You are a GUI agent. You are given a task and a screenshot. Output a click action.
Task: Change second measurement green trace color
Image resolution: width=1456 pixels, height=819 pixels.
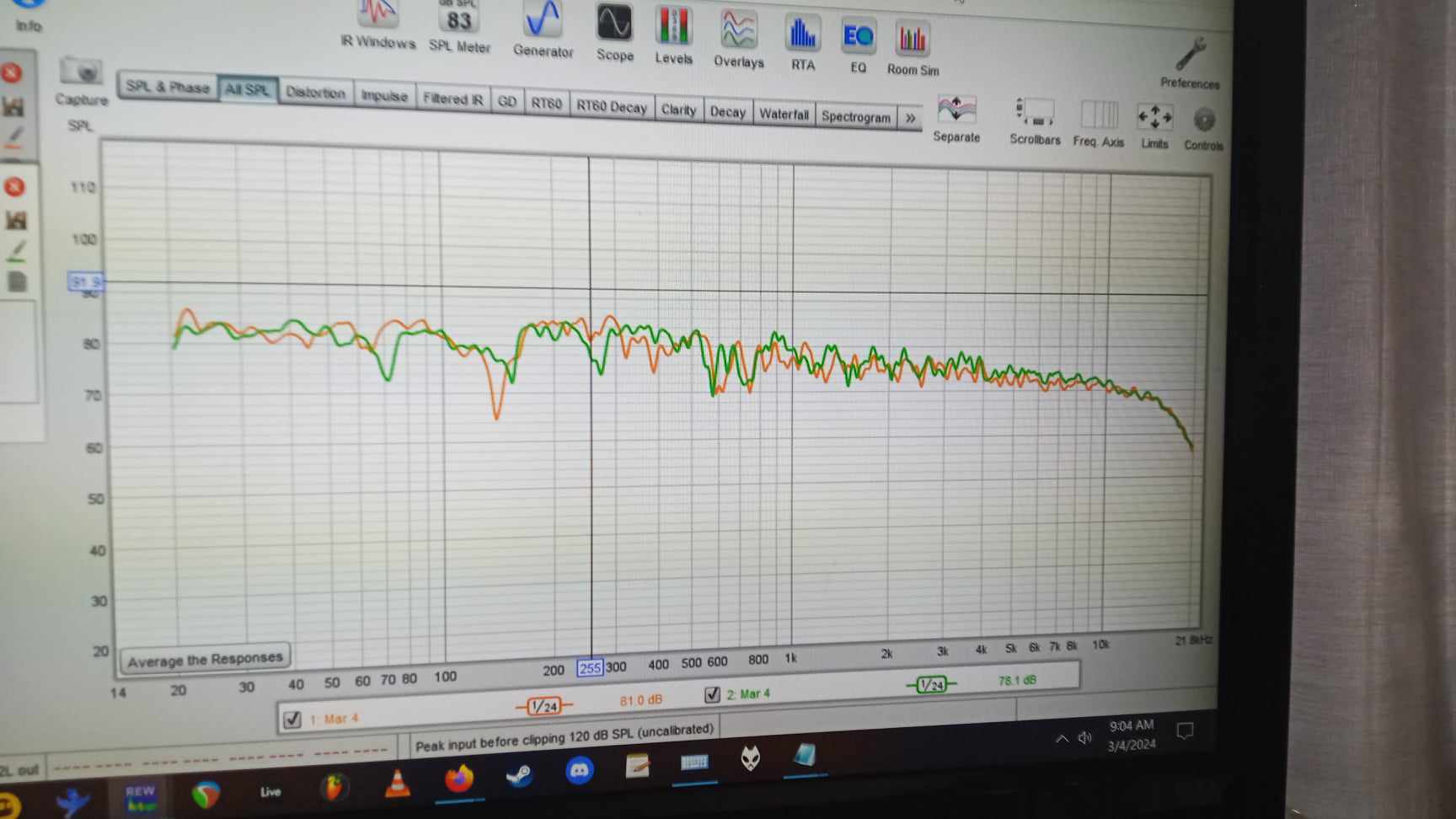point(16,250)
